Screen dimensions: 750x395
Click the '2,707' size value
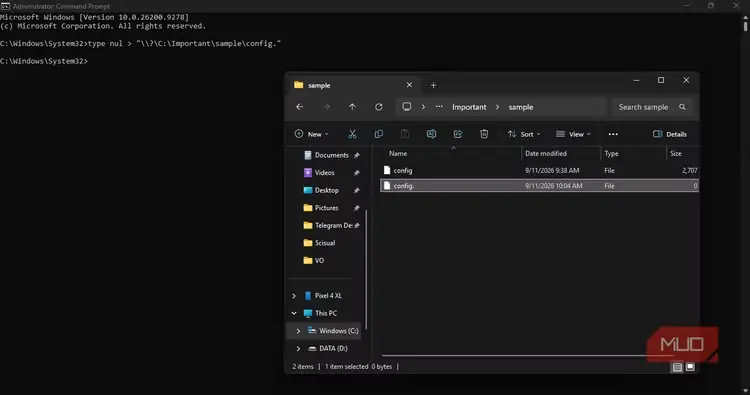pos(690,170)
